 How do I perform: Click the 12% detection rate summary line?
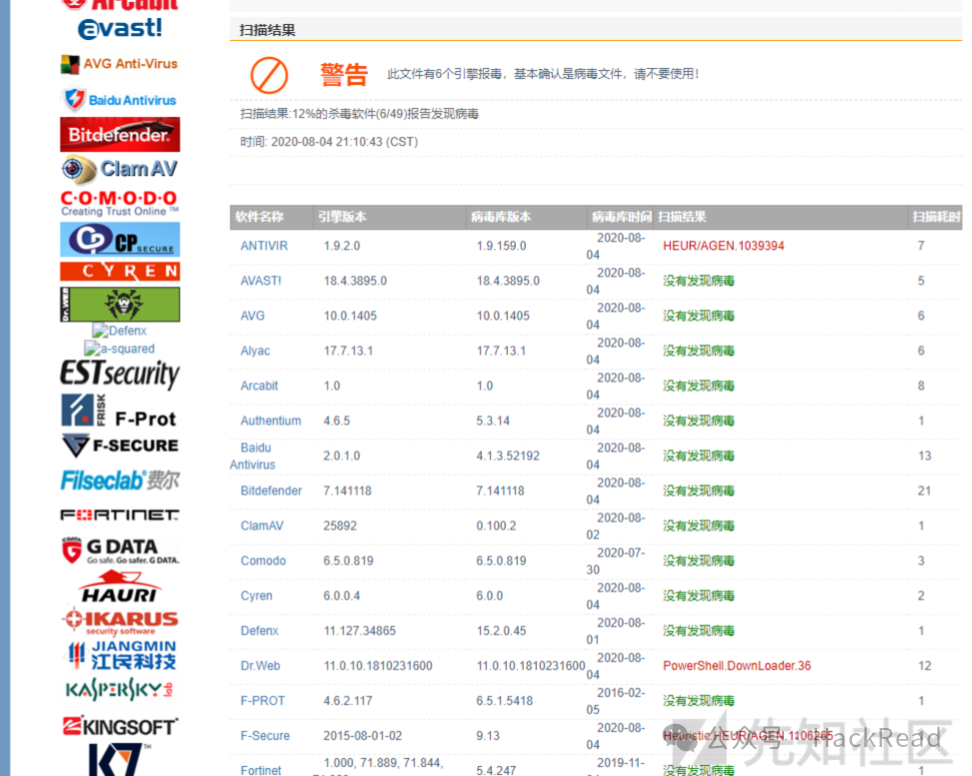pyautogui.click(x=360, y=114)
